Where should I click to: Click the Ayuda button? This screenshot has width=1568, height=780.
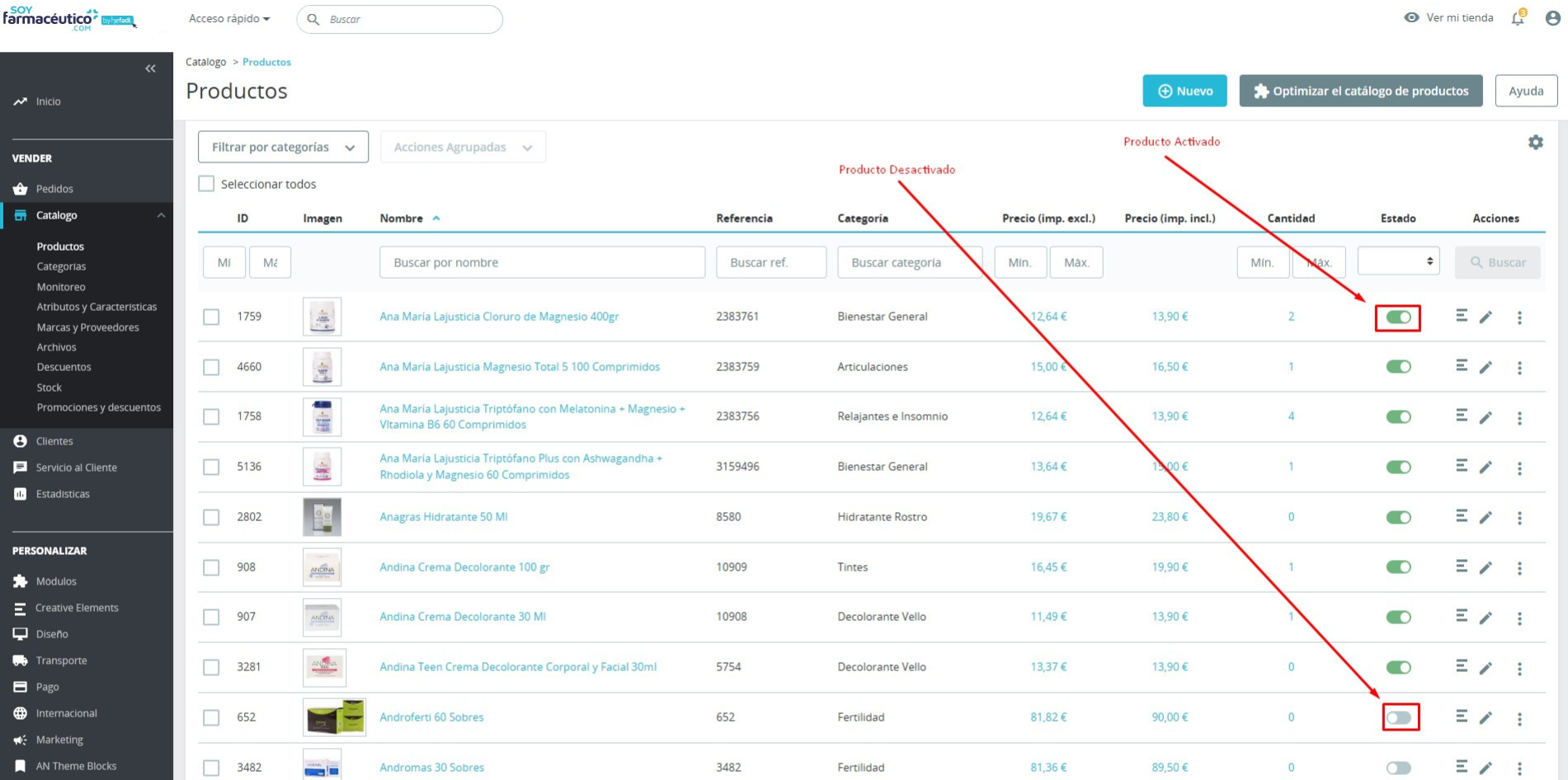coord(1526,91)
